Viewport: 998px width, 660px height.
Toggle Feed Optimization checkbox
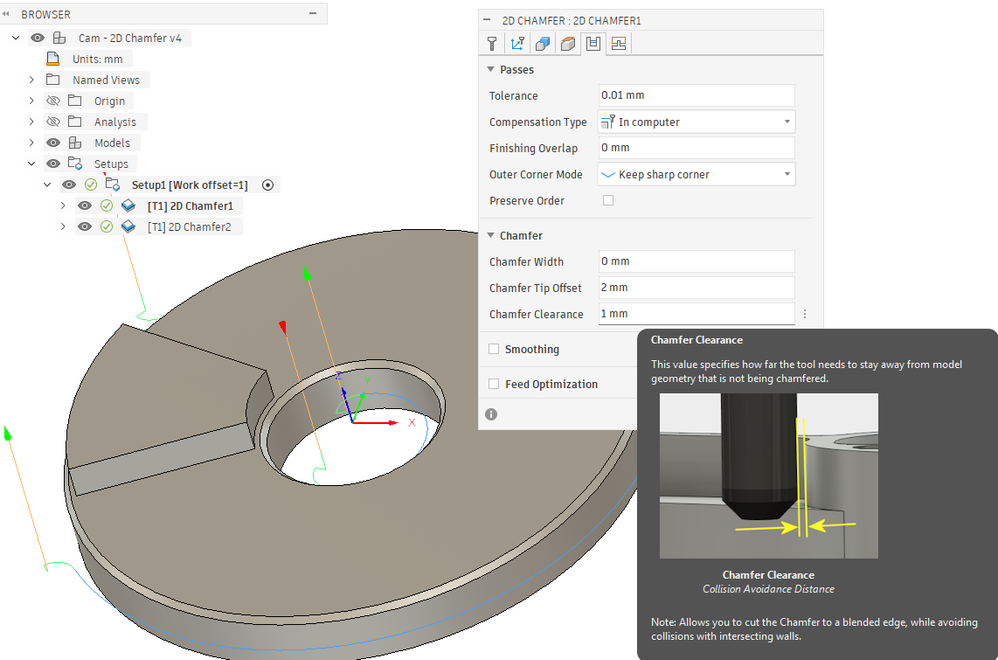pyautogui.click(x=493, y=384)
